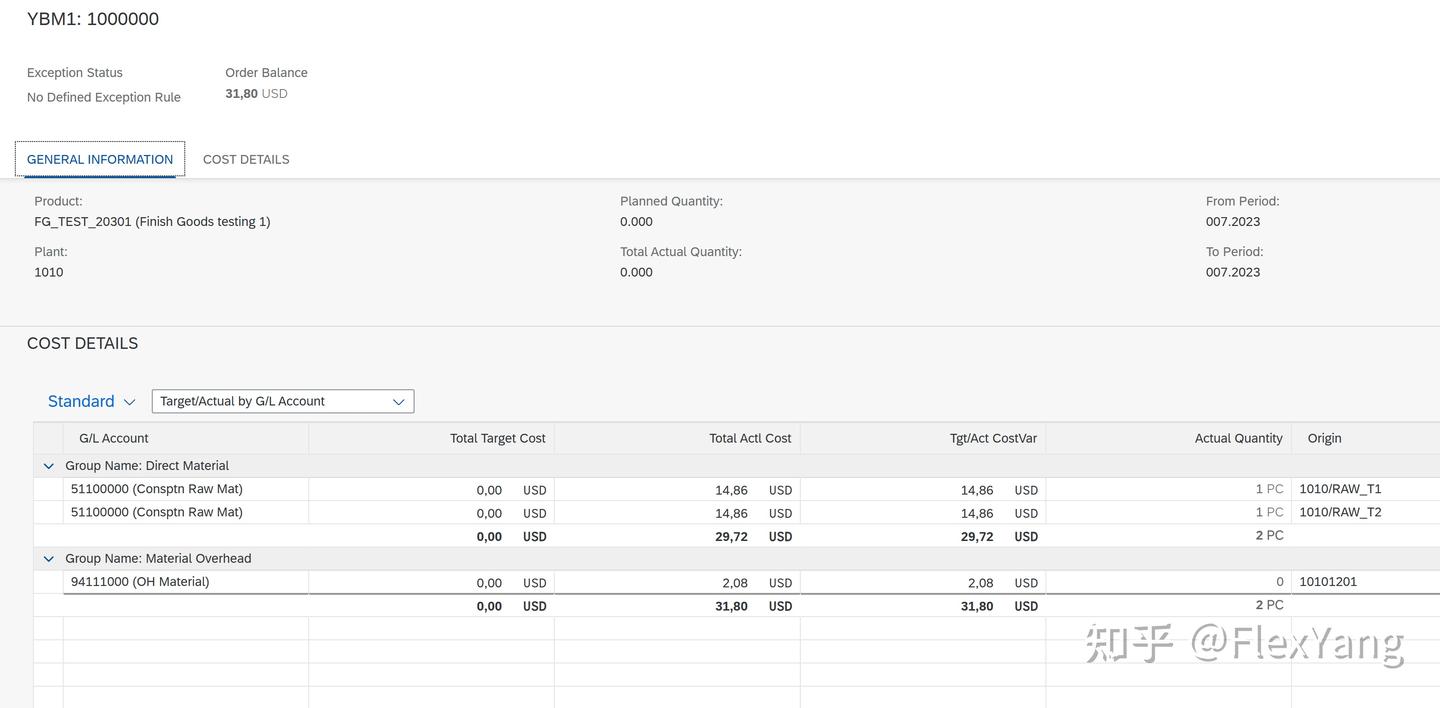Select the 10101201 origin cell
The height and width of the screenshot is (708, 1440).
[1328, 582]
